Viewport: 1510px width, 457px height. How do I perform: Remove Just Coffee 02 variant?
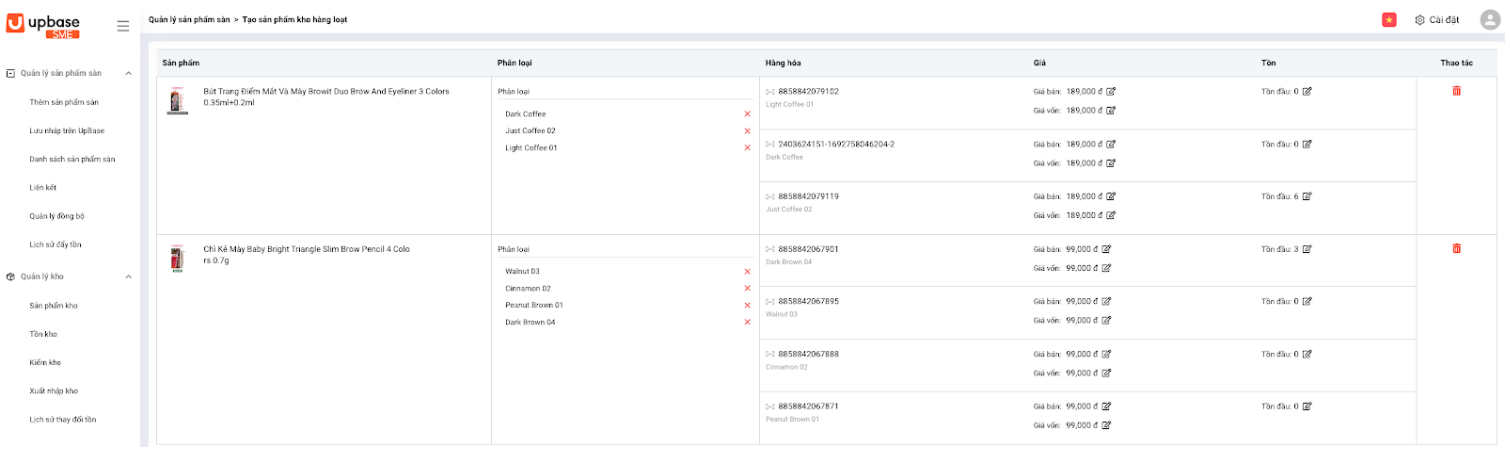747,131
